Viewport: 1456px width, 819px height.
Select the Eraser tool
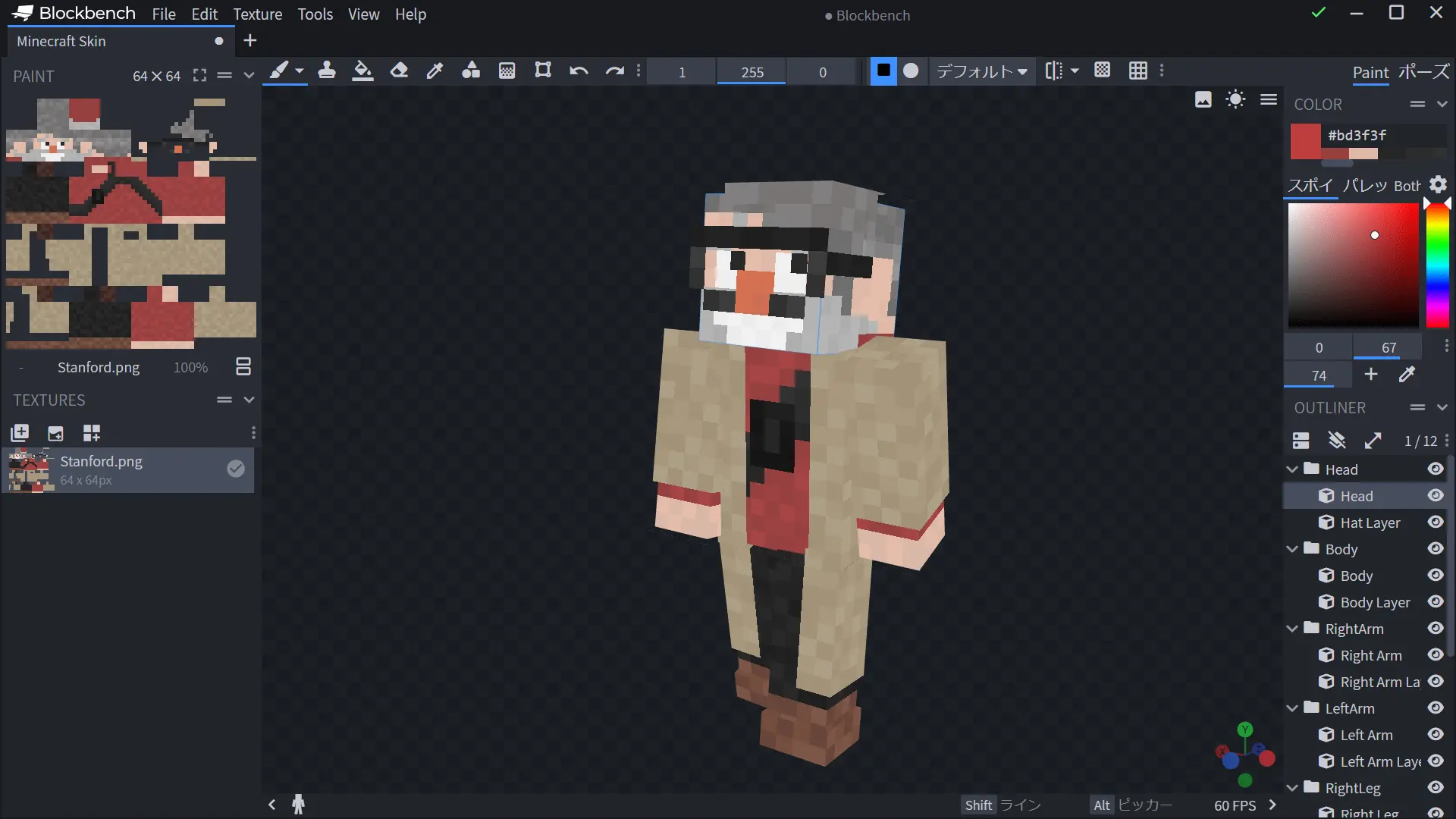coord(399,71)
